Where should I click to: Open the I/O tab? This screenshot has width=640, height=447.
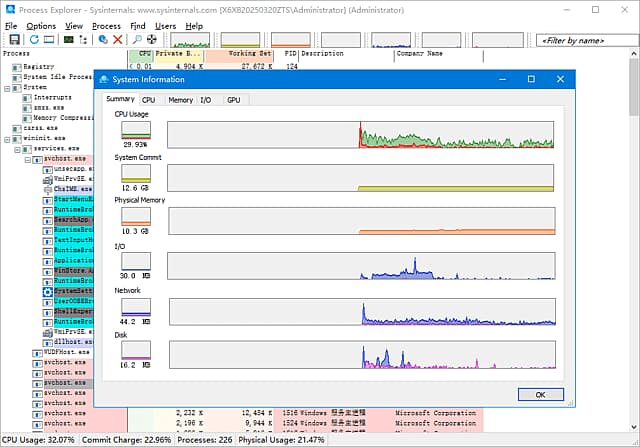pyautogui.click(x=205, y=100)
